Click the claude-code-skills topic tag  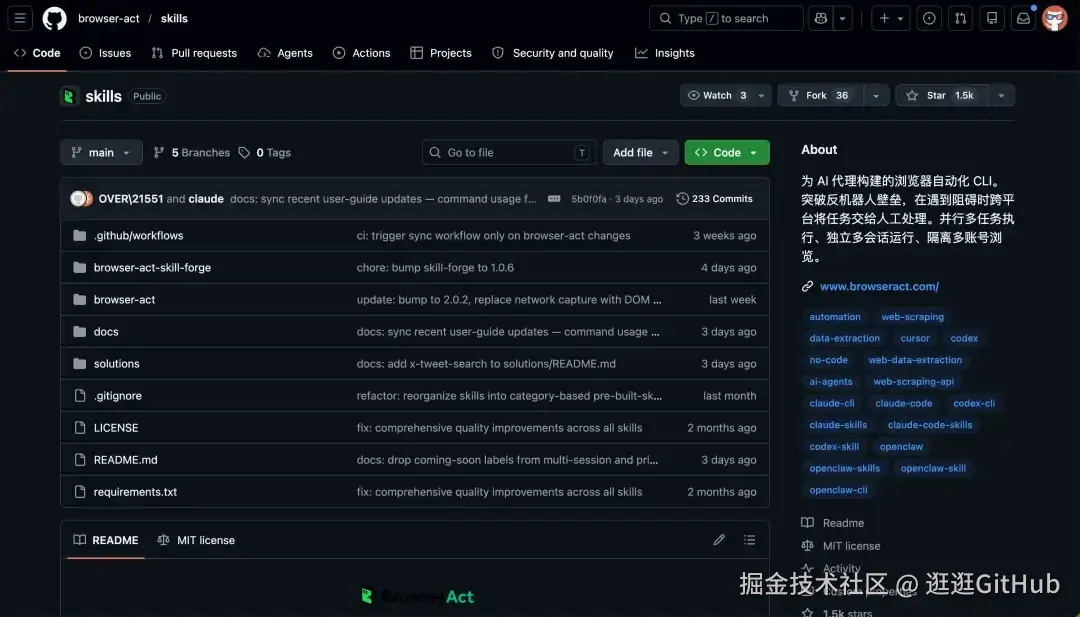tap(930, 425)
